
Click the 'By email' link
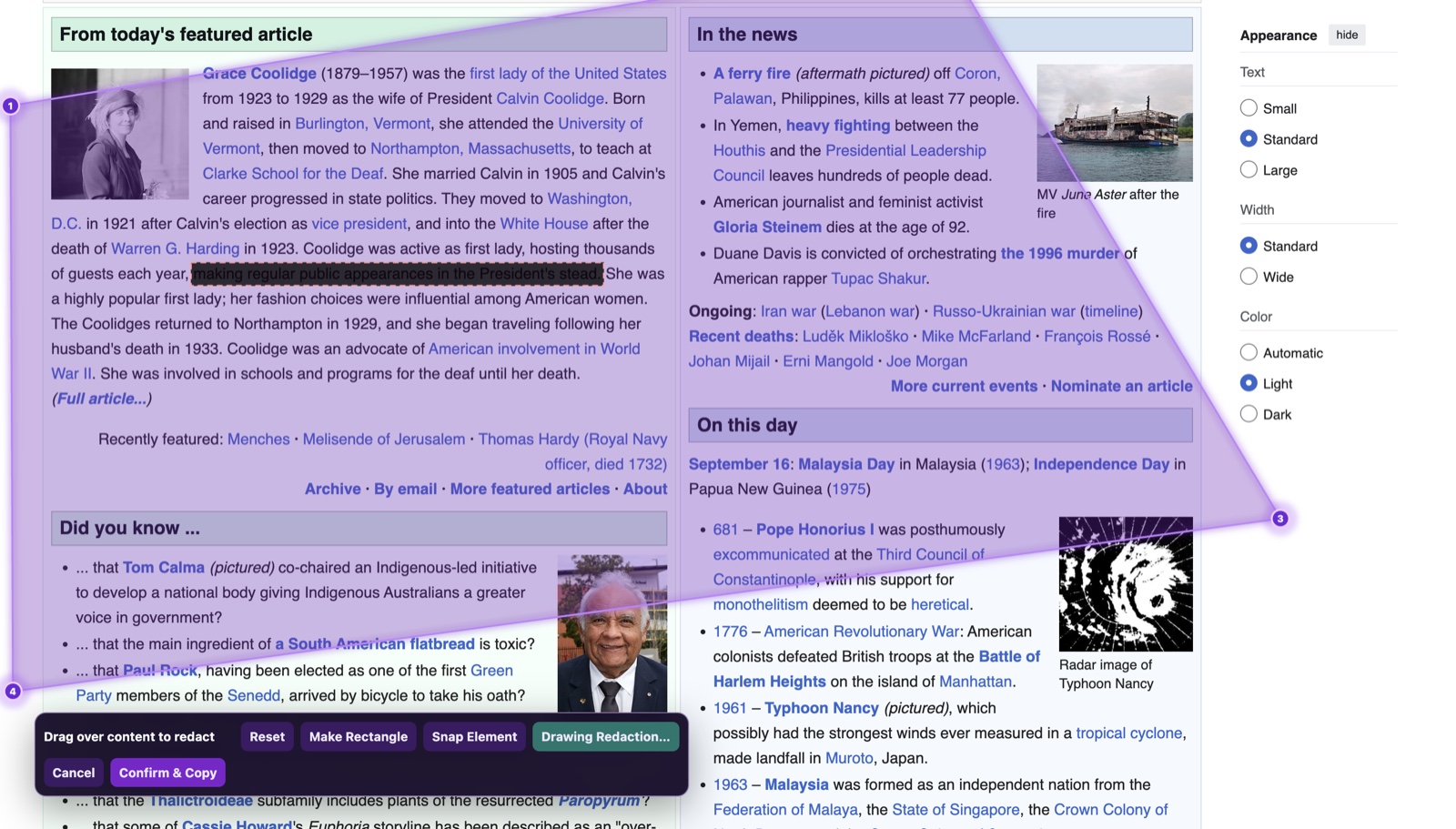pyautogui.click(x=405, y=489)
